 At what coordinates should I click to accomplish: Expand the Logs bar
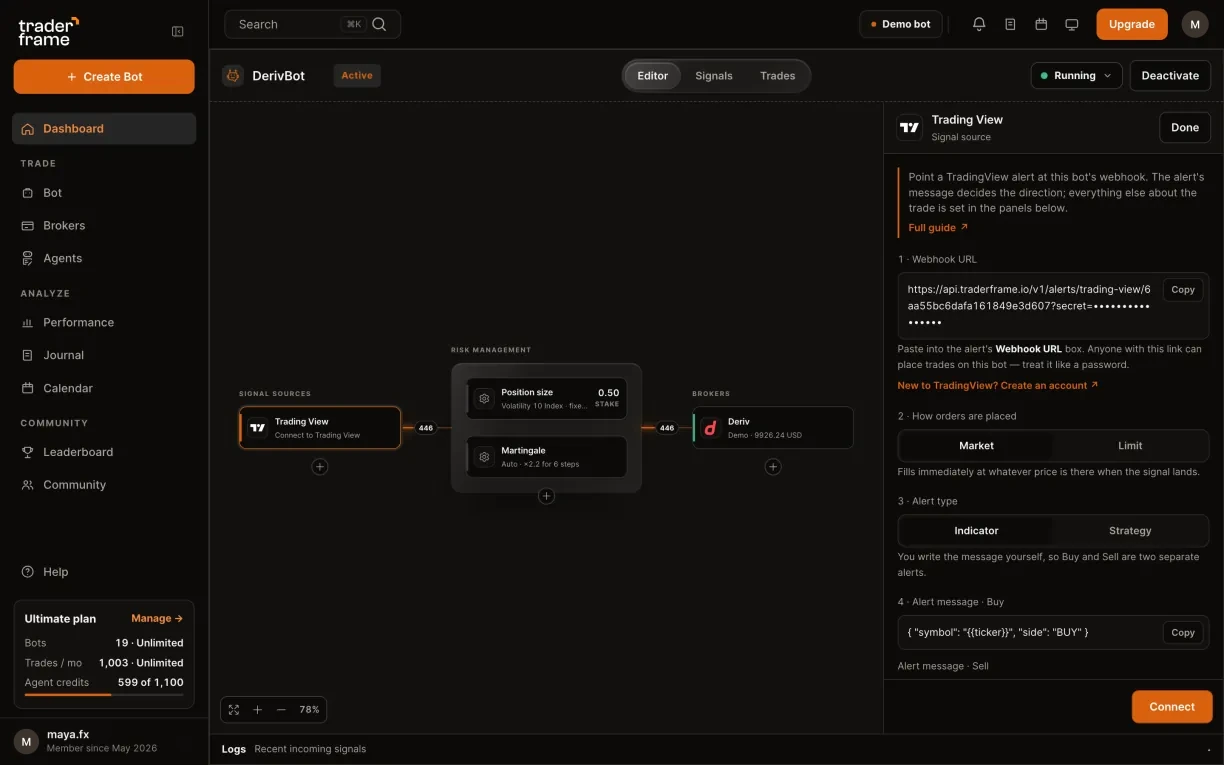(x=716, y=749)
